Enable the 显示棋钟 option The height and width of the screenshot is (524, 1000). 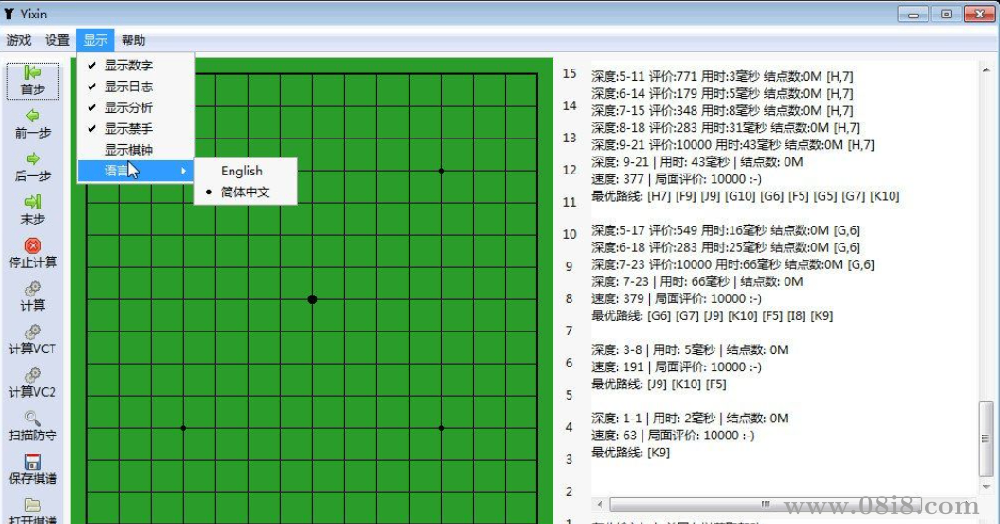128,150
